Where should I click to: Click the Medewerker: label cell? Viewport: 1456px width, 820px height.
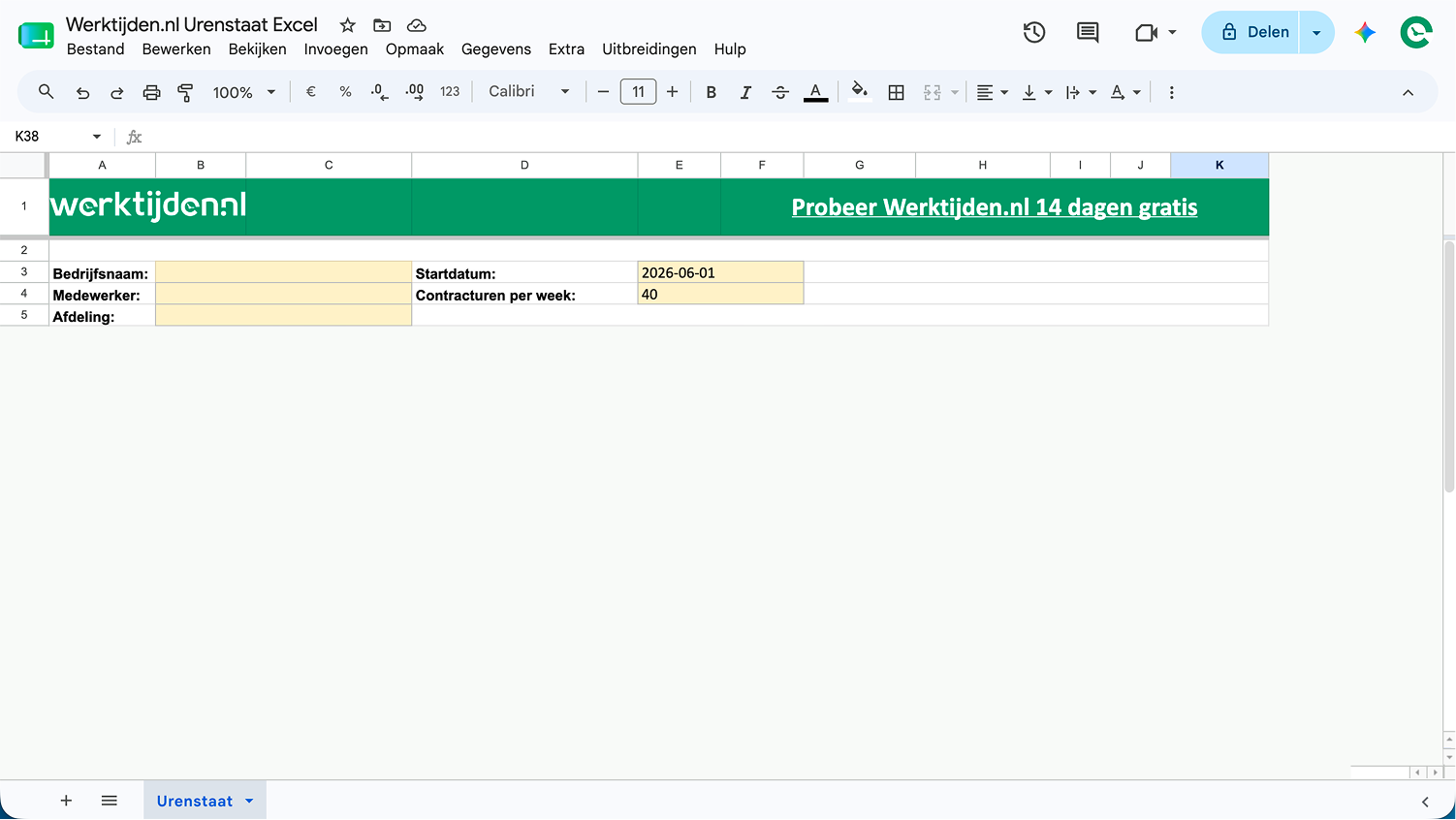pos(102,294)
